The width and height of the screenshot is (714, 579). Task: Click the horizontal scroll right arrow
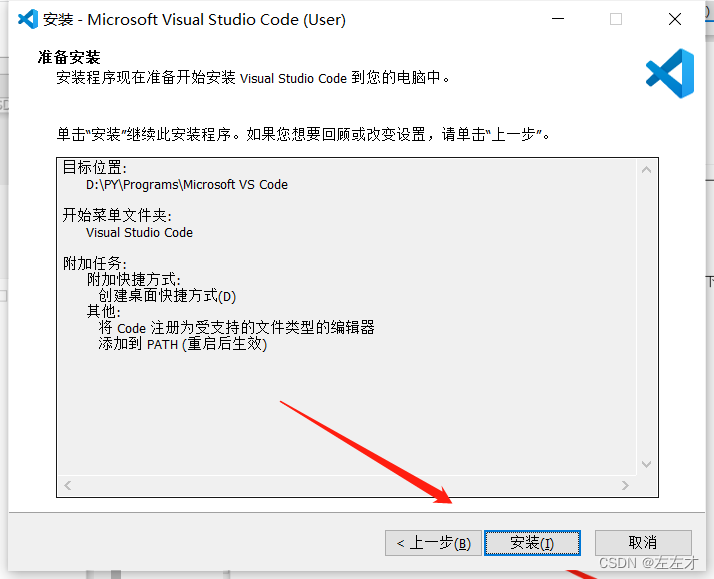click(625, 486)
